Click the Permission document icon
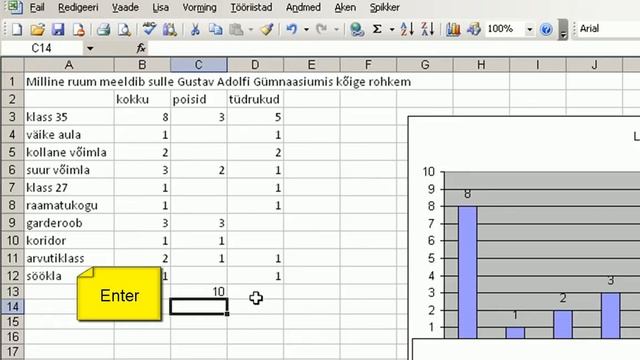The height and width of the screenshot is (360, 640). [78, 29]
